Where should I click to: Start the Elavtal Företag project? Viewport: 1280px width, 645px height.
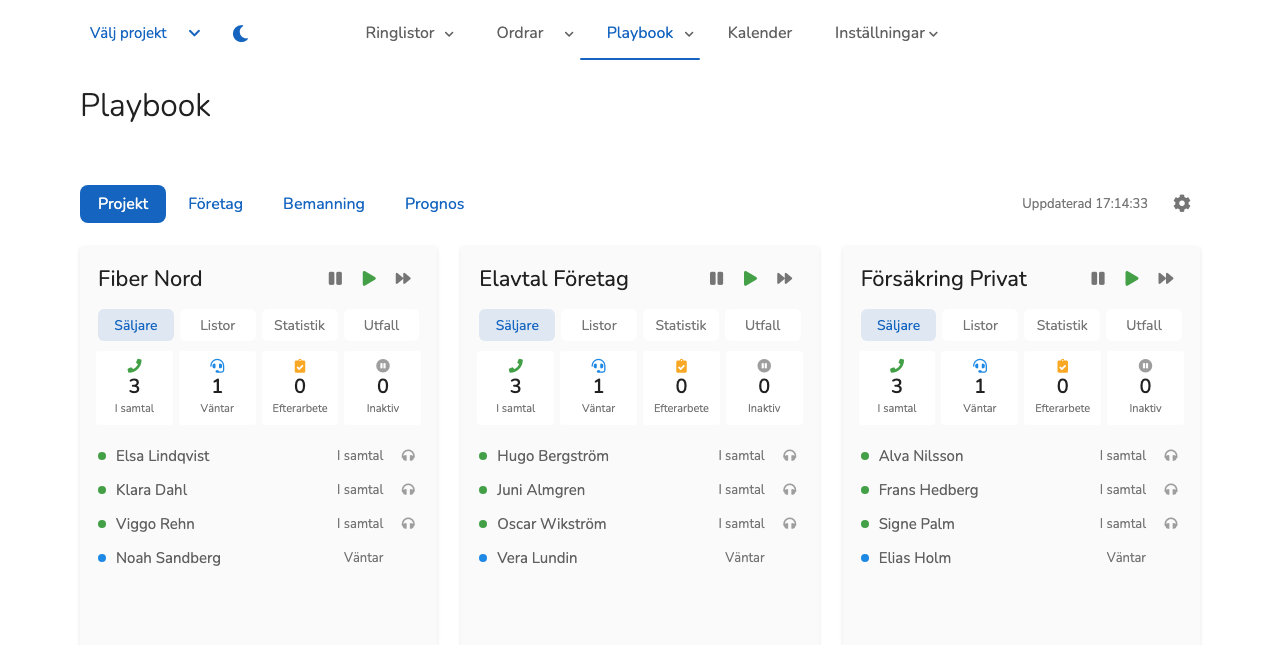(x=750, y=279)
